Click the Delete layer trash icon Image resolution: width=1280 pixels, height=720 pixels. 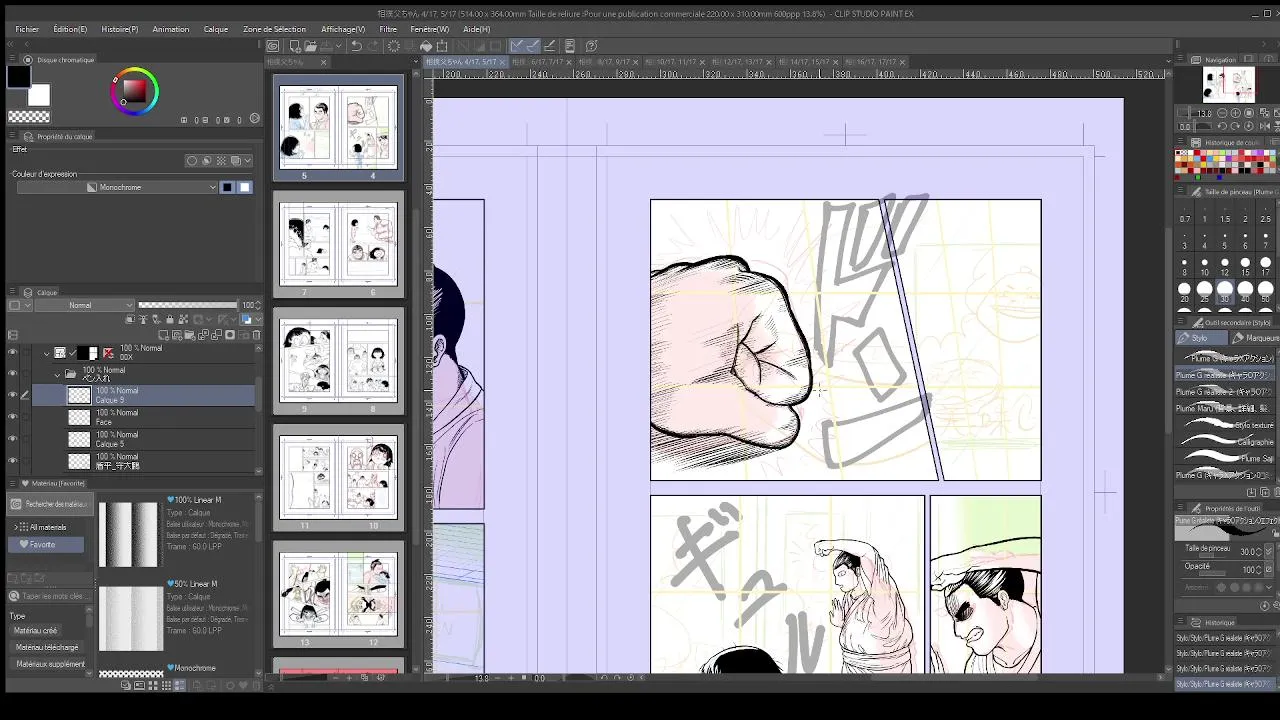pyautogui.click(x=254, y=335)
